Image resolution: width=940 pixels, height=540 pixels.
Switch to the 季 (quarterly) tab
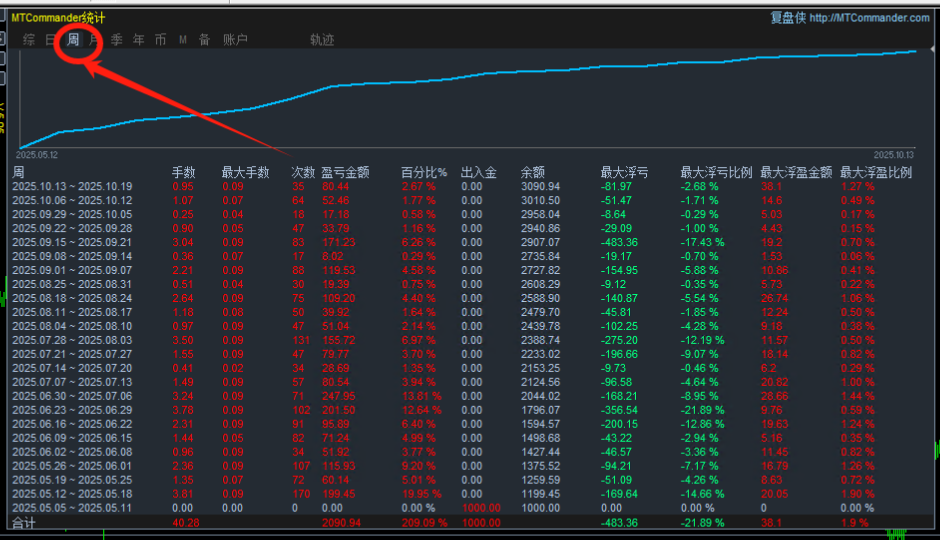(117, 40)
